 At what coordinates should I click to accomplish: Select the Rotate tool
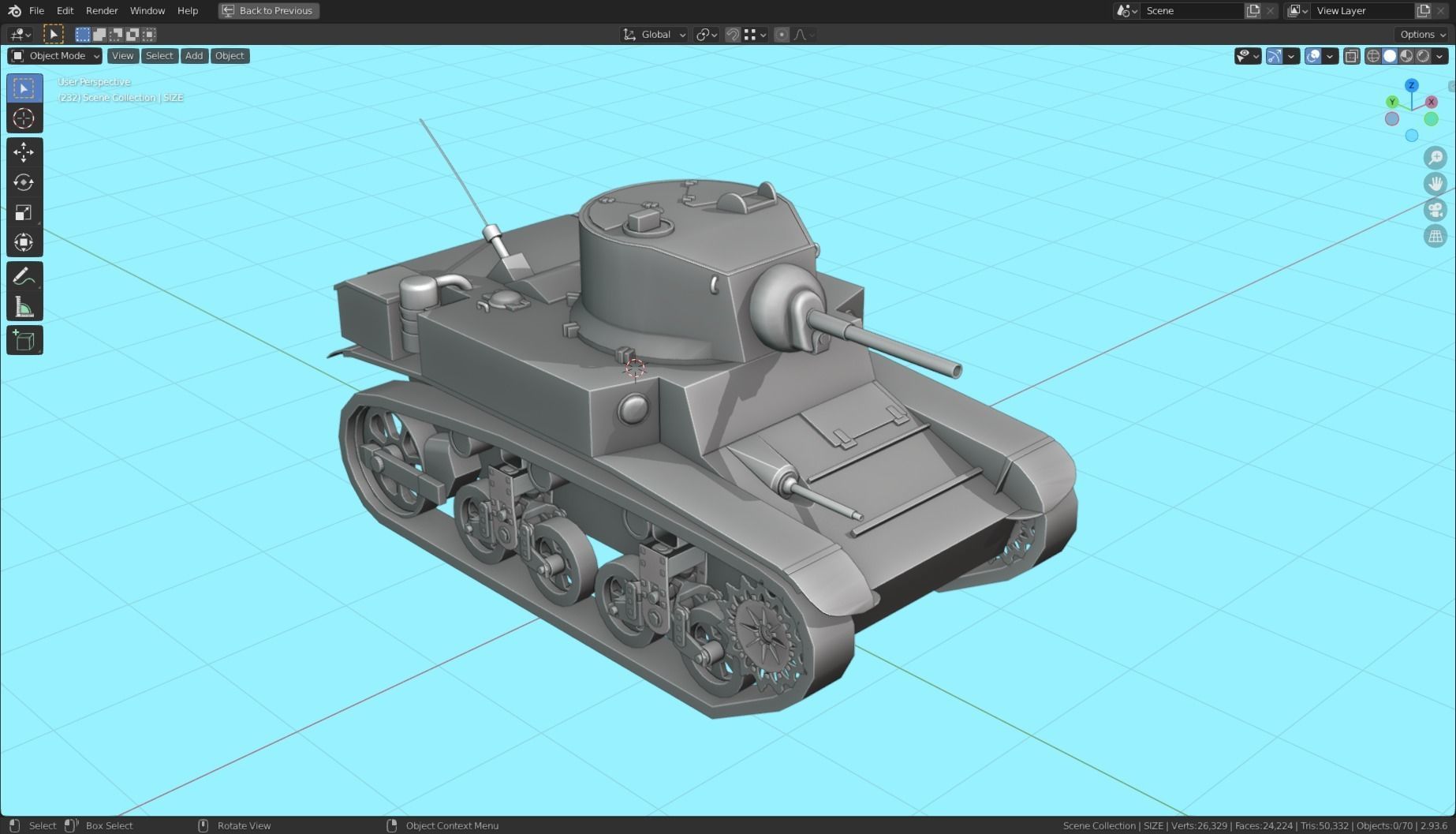(24, 182)
